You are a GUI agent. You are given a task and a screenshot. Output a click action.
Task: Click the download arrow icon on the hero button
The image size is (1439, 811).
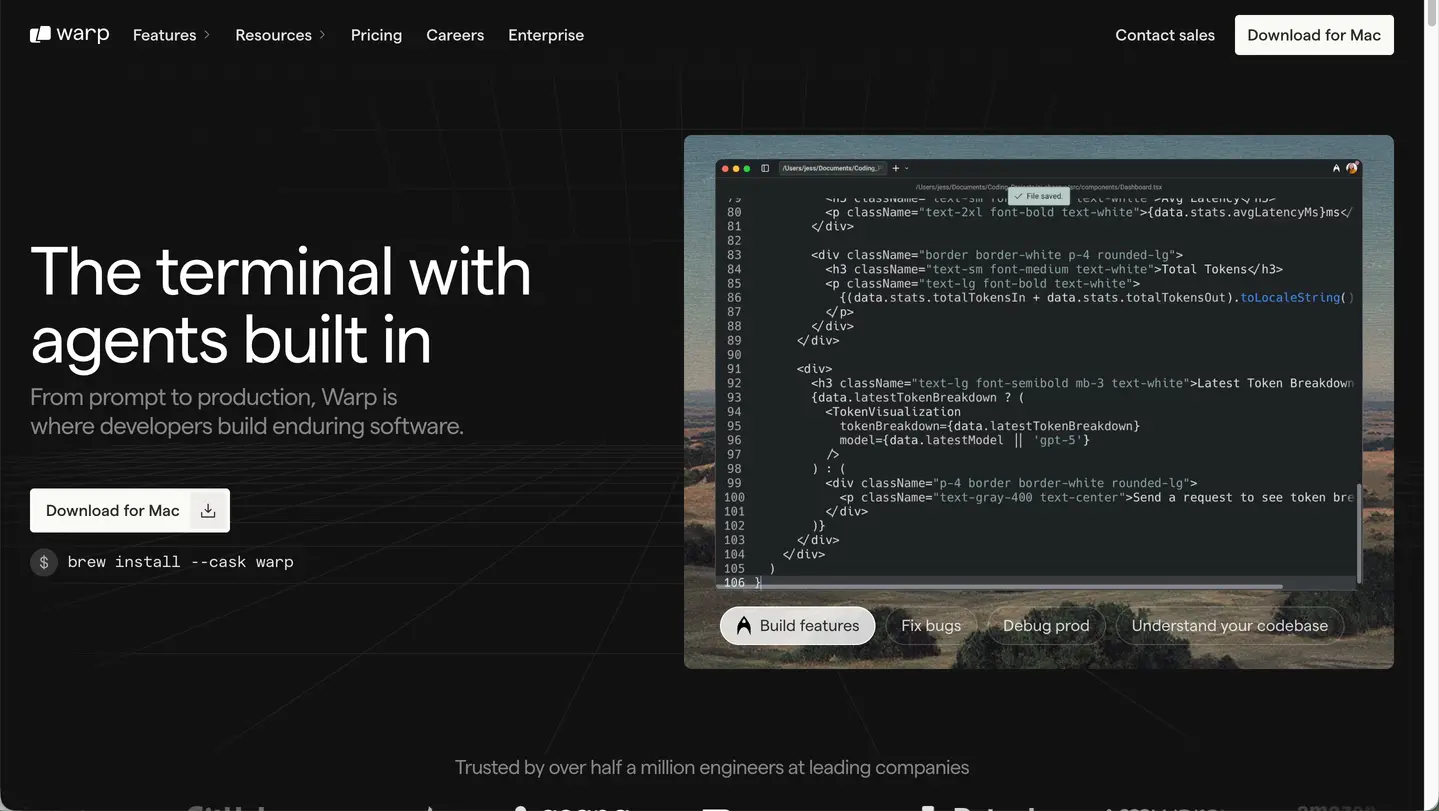tap(208, 511)
